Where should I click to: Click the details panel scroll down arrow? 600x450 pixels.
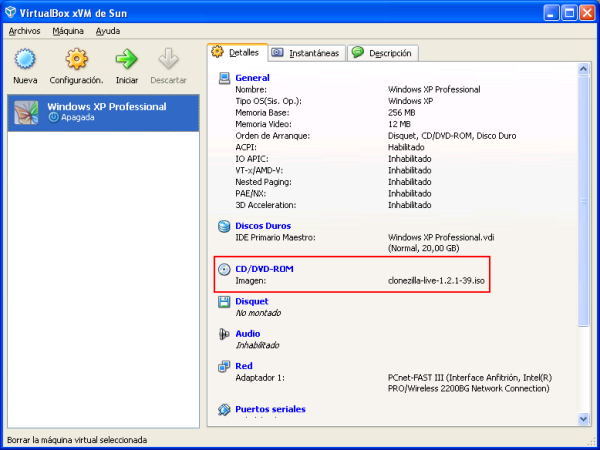click(x=584, y=418)
